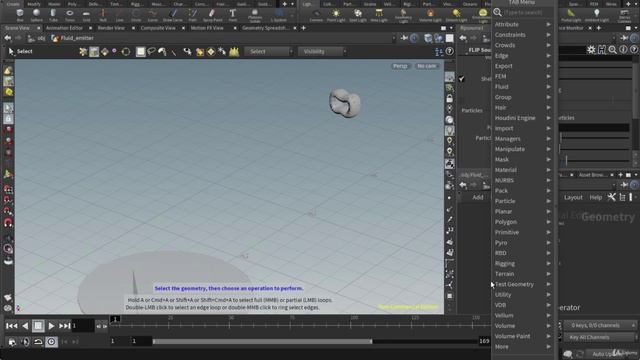Open the Layout menu in network pane
Viewport: 640px width, 360px height.
(573, 197)
